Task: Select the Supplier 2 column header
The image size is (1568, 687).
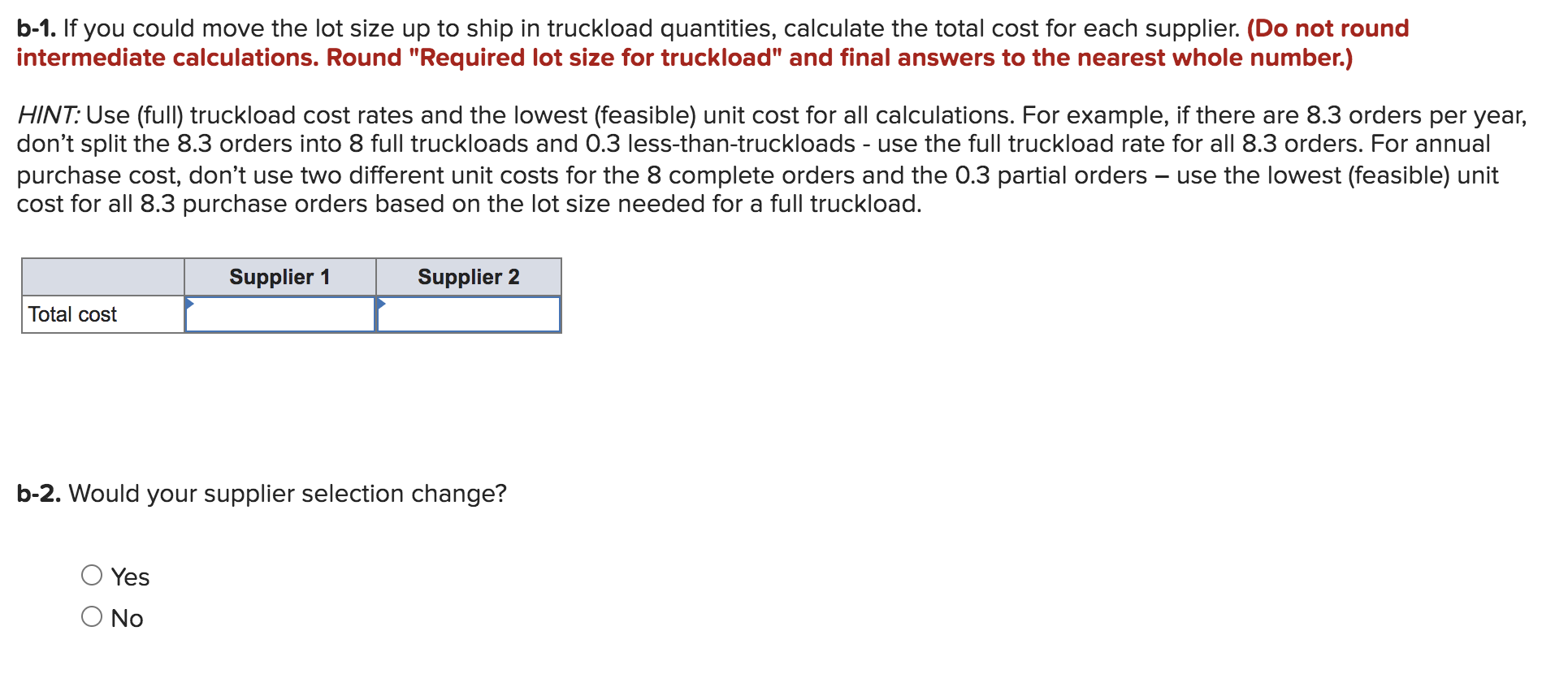Action: (468, 277)
